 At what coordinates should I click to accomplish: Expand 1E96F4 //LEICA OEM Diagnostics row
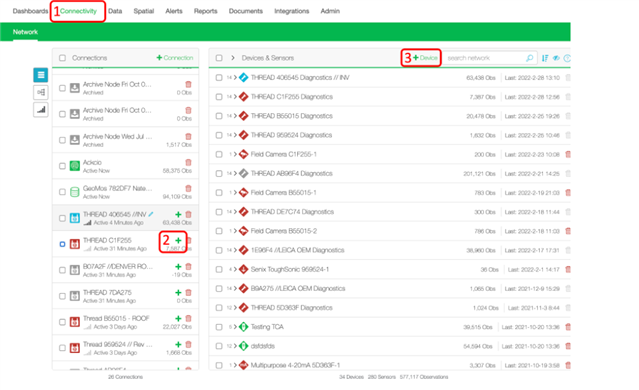pos(235,250)
